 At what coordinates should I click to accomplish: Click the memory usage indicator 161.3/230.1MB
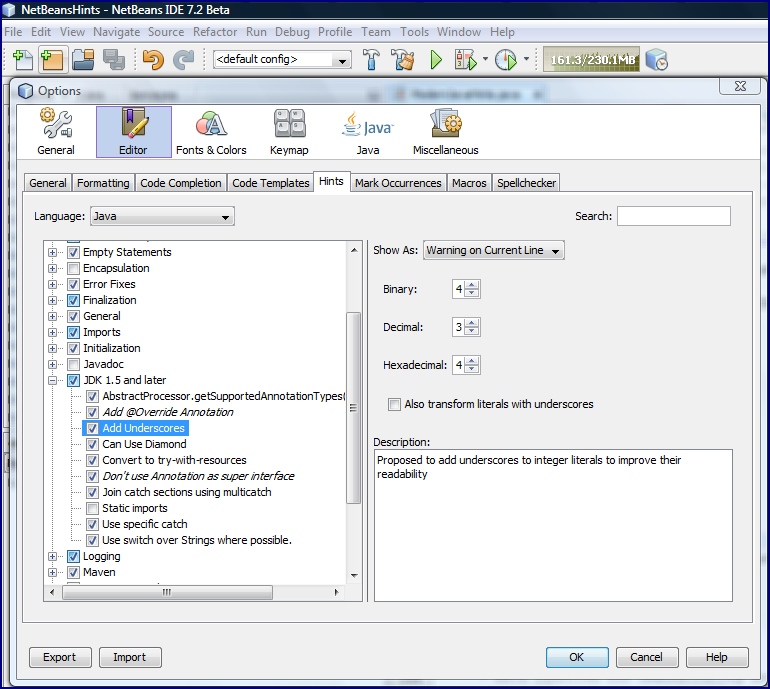591,59
